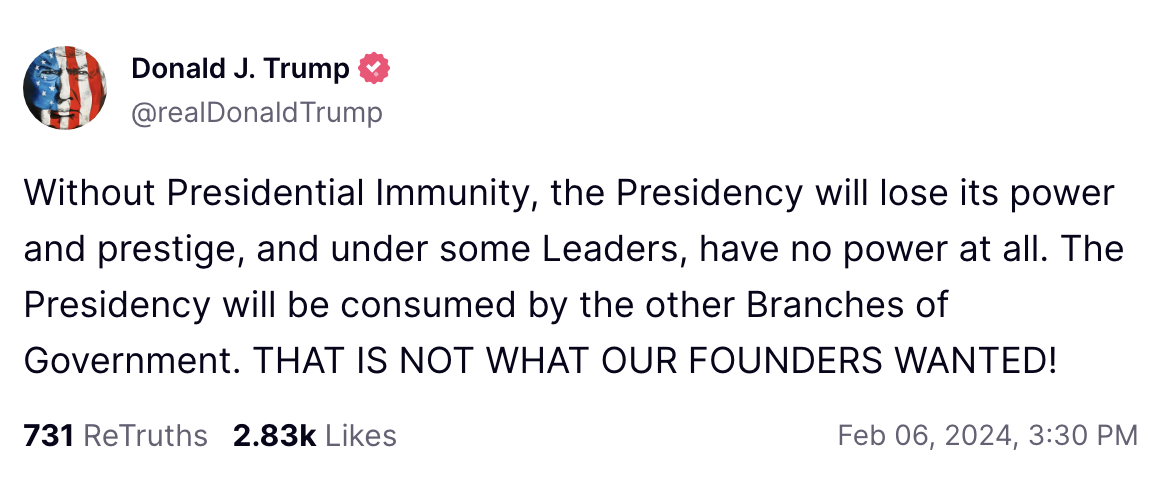Click the word Likes in stats
This screenshot has height=480, width=1168.
tap(361, 436)
